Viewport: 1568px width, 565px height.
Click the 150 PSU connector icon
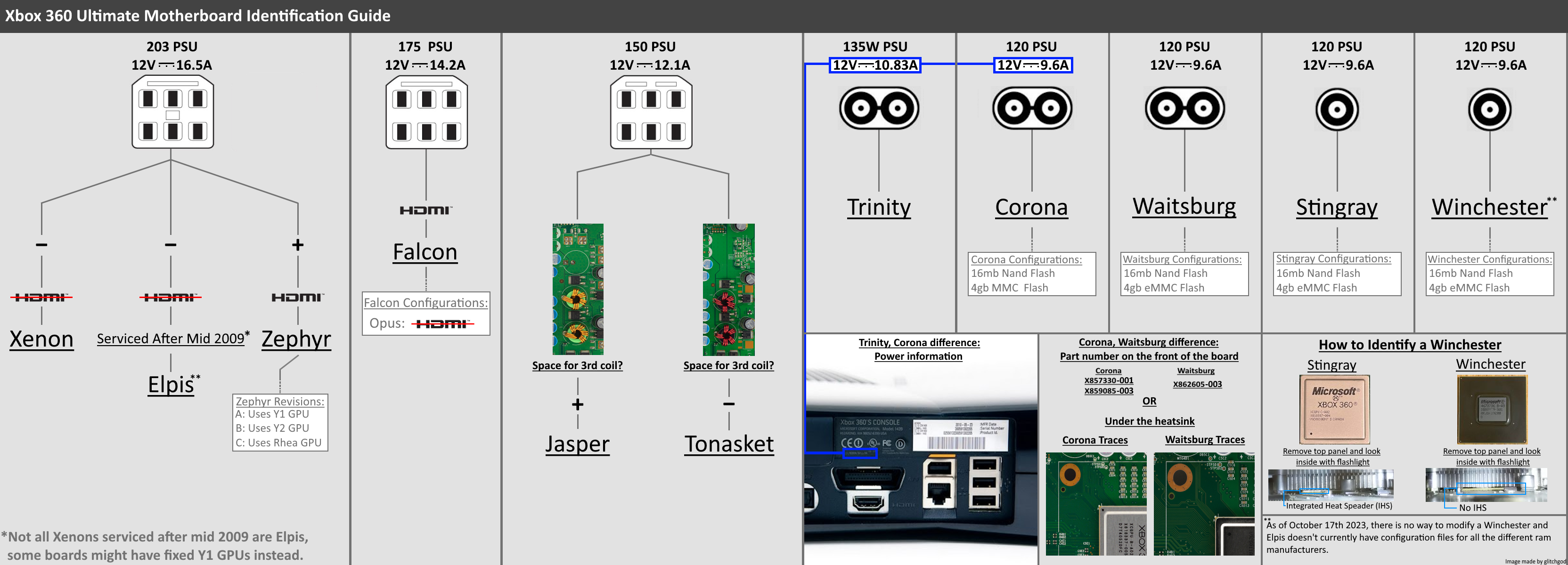click(x=651, y=113)
